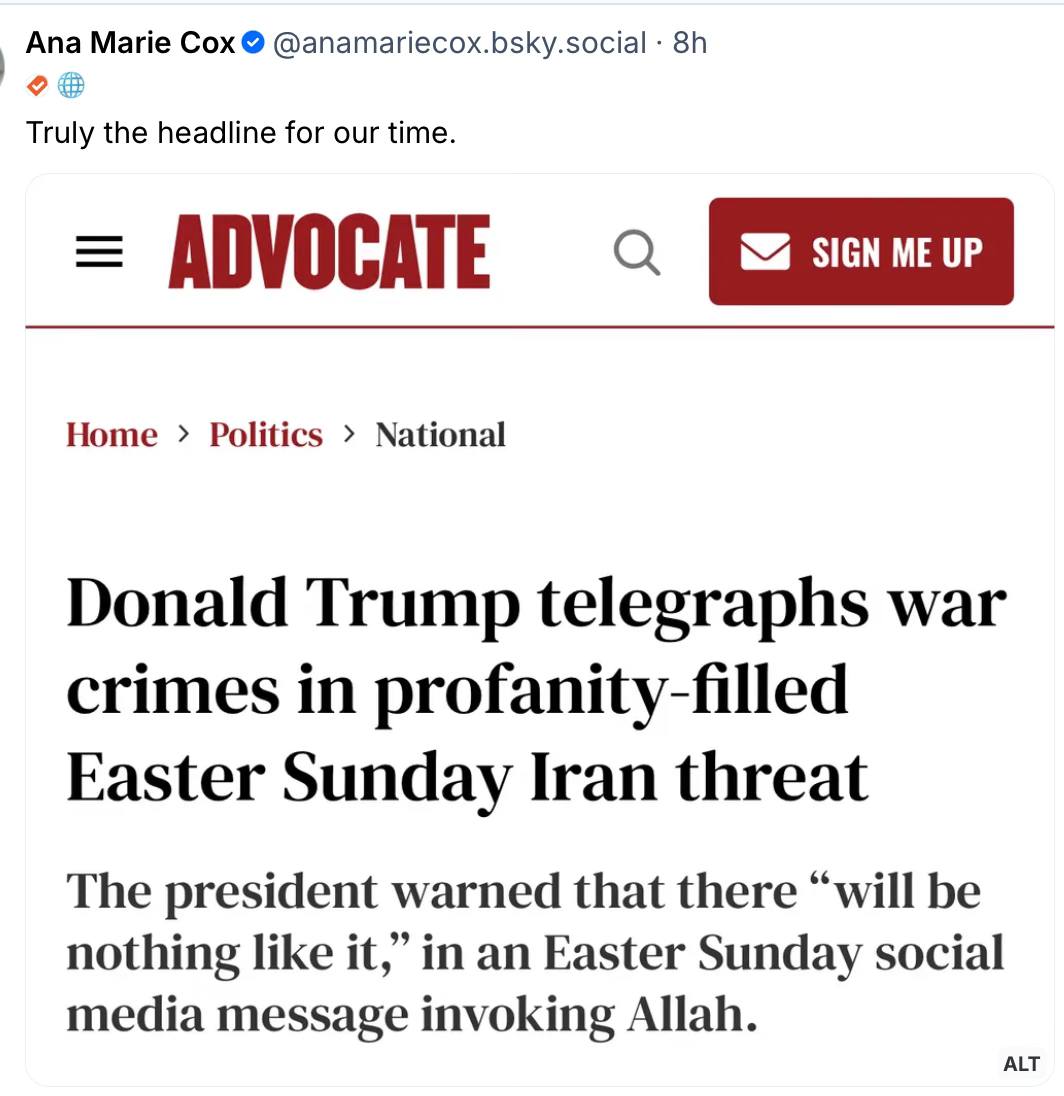Open the Politics breadcrumb
Viewport: 1064px width, 1096px height.
point(266,435)
